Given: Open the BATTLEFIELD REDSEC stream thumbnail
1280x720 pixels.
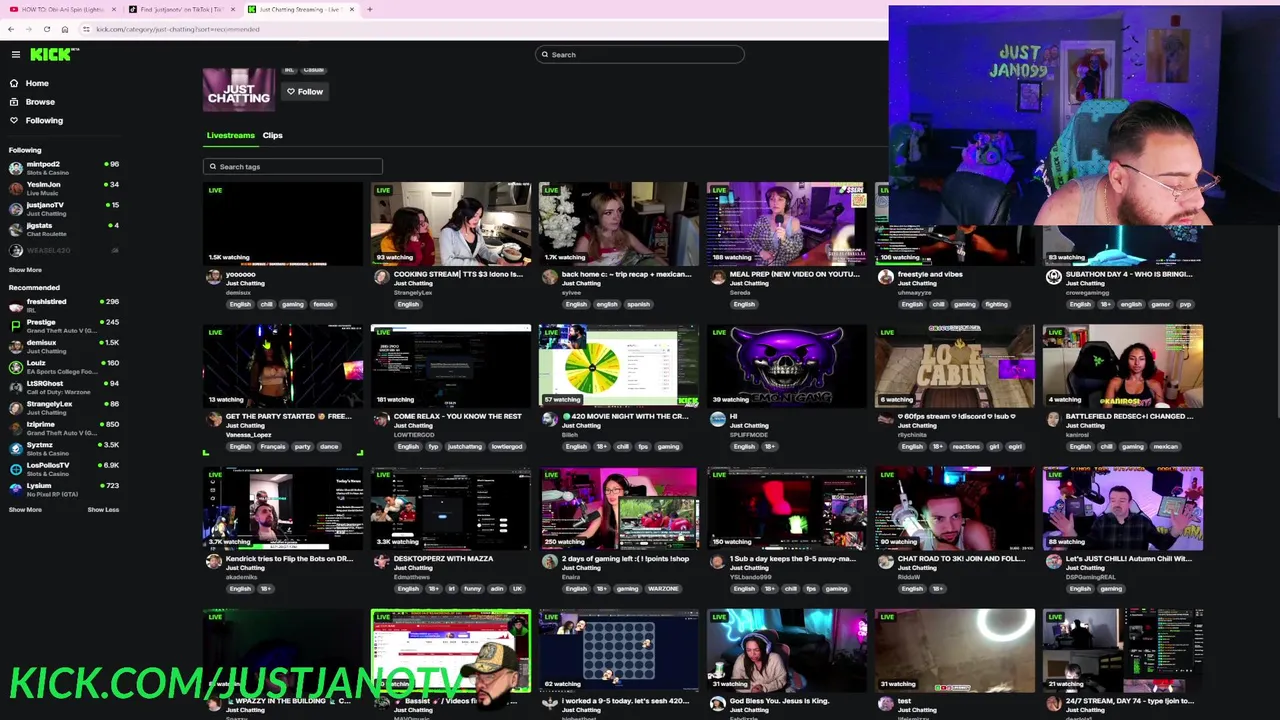Looking at the screenshot, I should (1123, 366).
